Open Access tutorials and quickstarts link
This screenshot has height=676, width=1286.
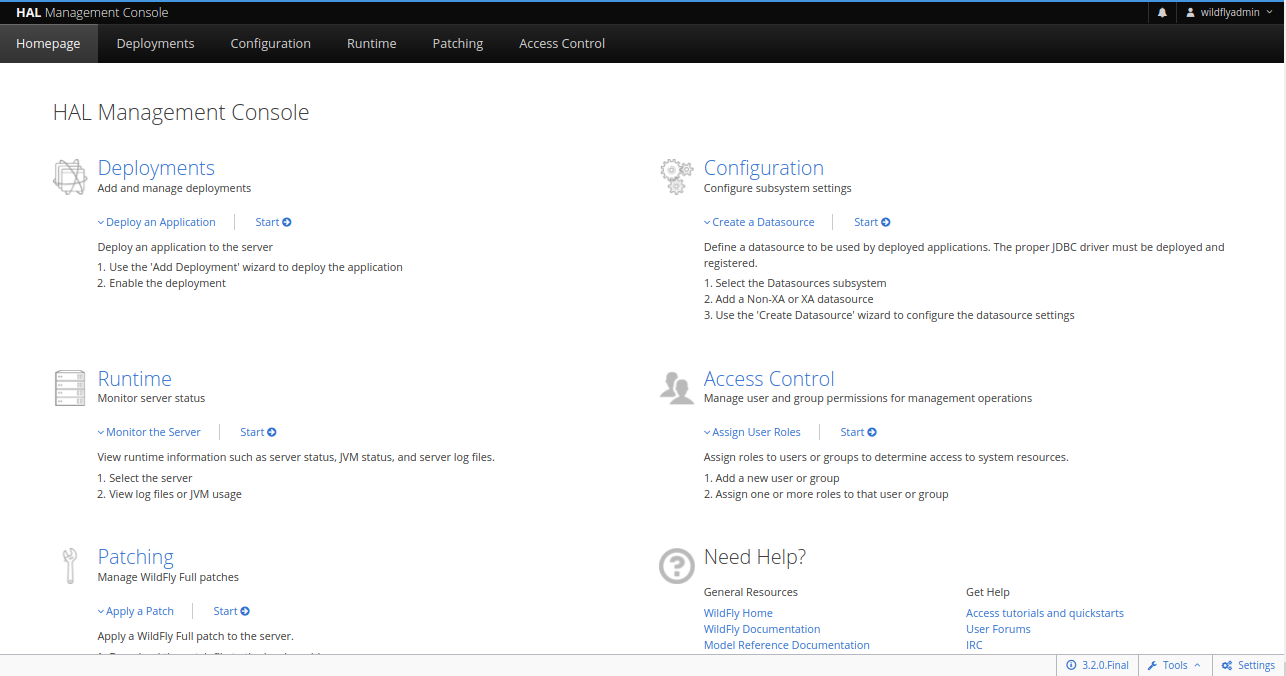pyautogui.click(x=1045, y=613)
